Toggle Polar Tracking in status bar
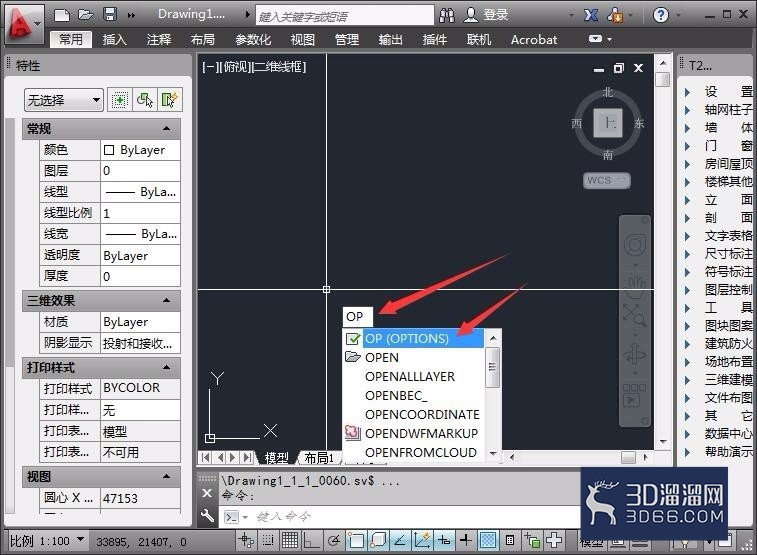The height and width of the screenshot is (555, 757). pyautogui.click(x=333, y=541)
